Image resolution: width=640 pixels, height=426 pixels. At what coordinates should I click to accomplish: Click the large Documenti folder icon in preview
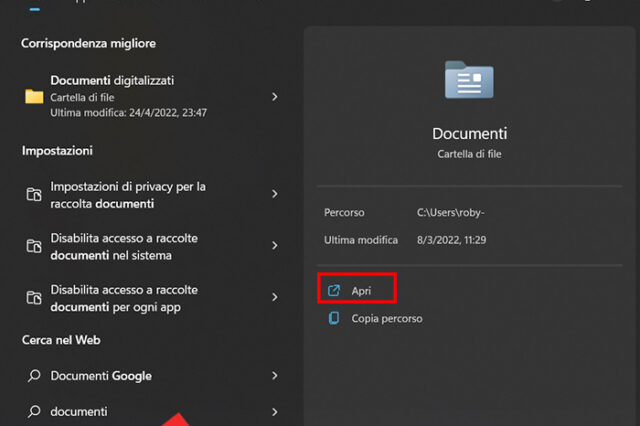point(469,81)
